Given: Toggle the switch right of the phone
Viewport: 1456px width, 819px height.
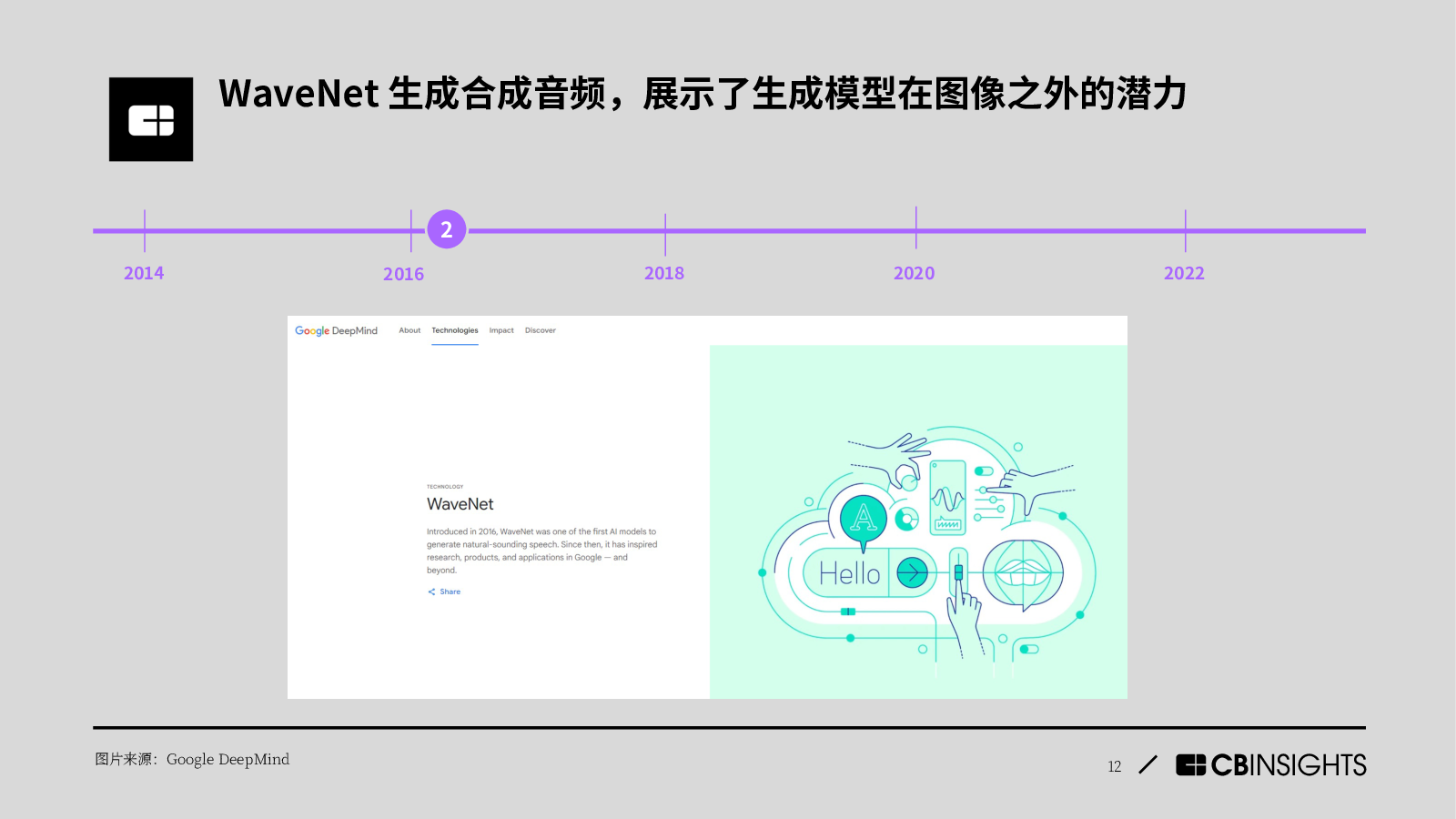Looking at the screenshot, I should [984, 471].
